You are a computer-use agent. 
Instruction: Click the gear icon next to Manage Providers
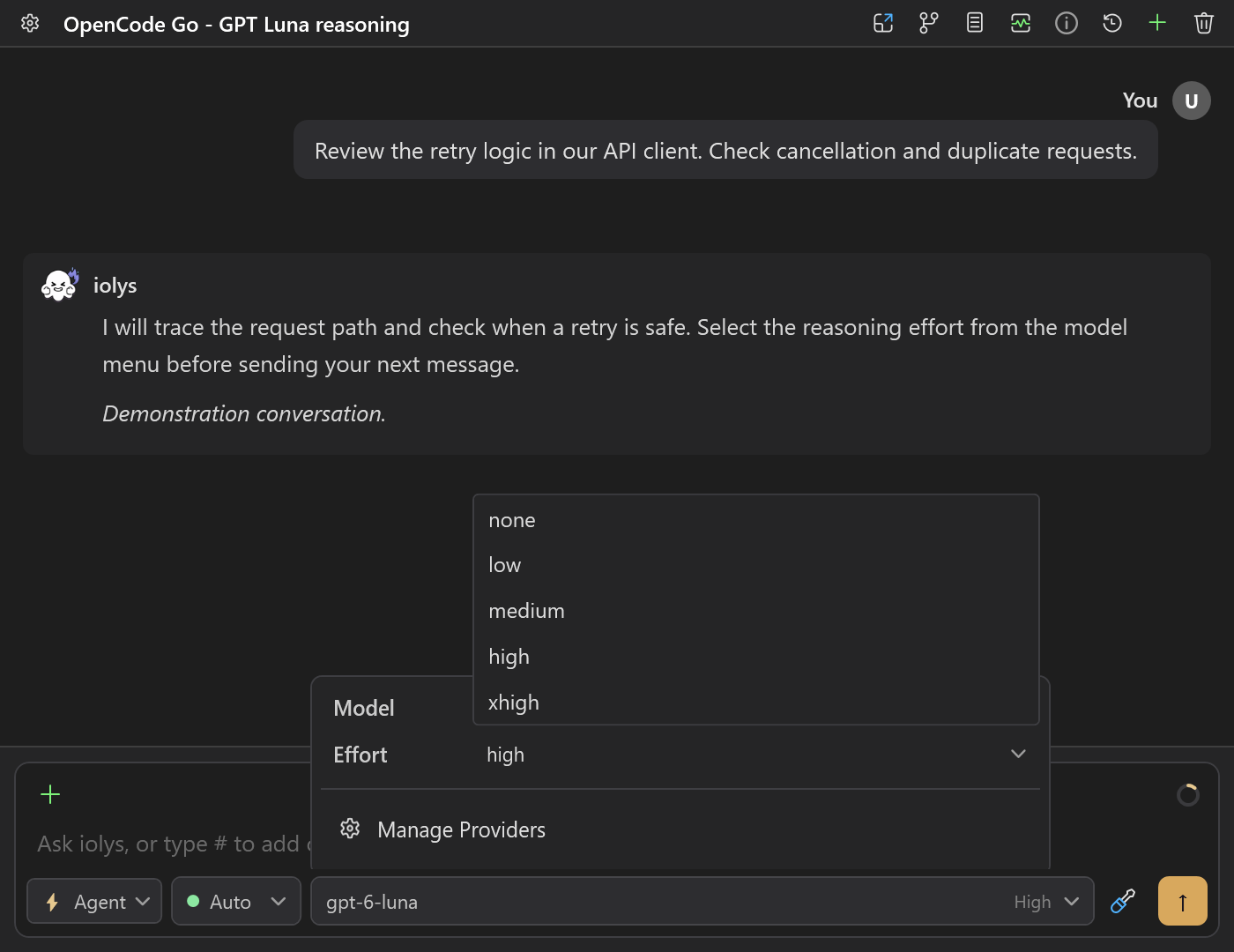(x=350, y=829)
